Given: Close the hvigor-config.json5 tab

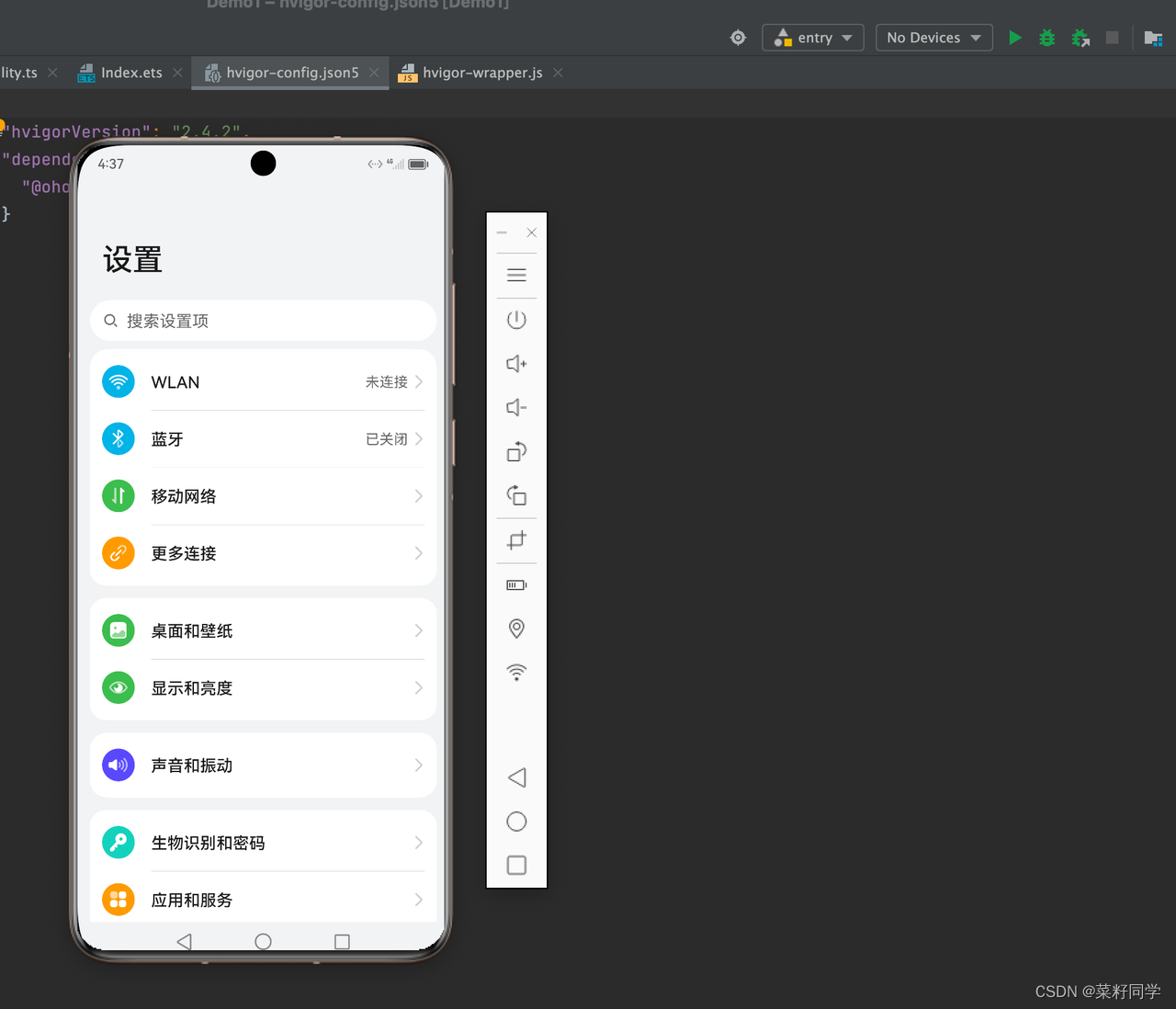Looking at the screenshot, I should click(x=374, y=73).
